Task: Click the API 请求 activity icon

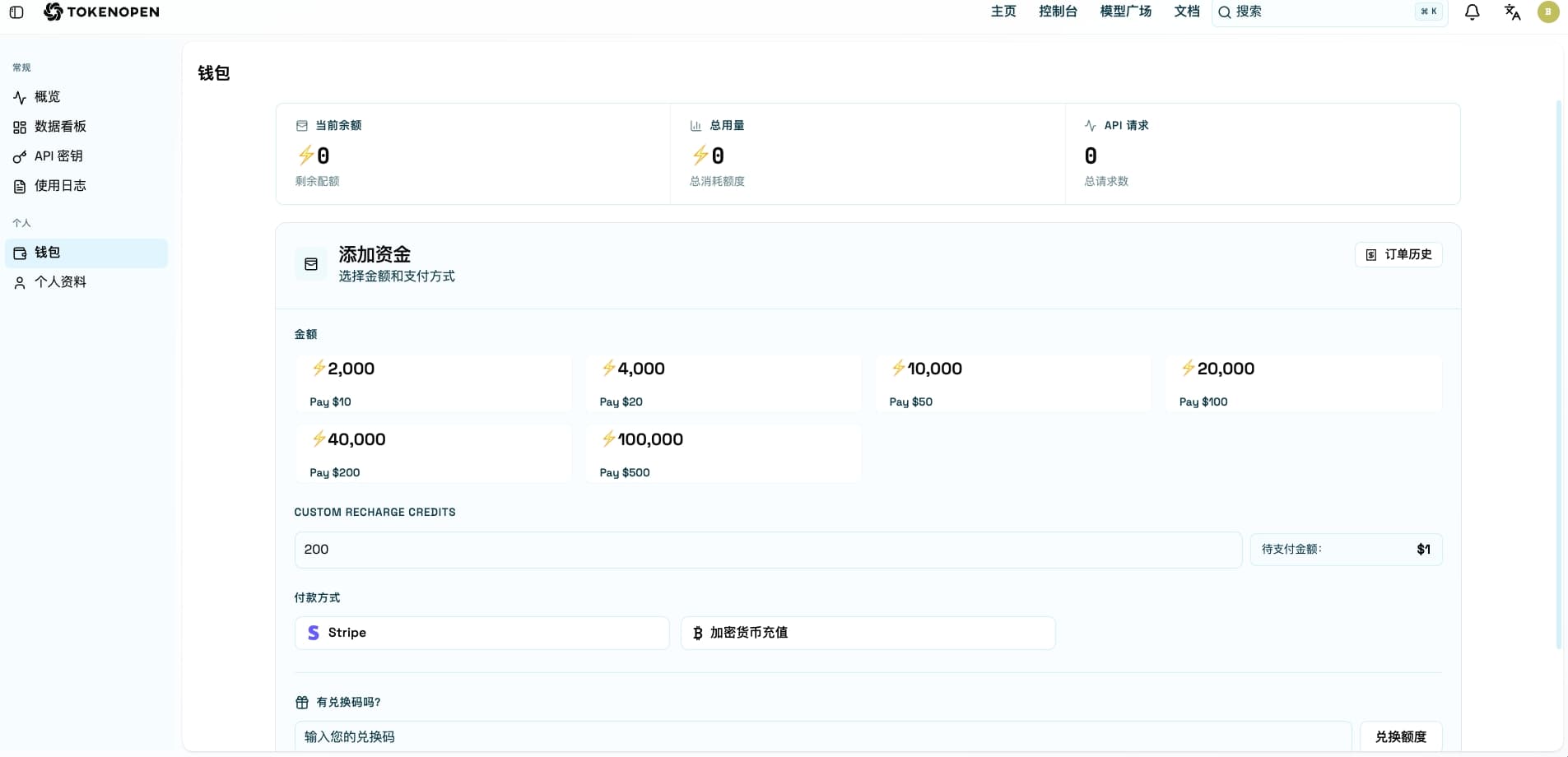Action: [1090, 126]
